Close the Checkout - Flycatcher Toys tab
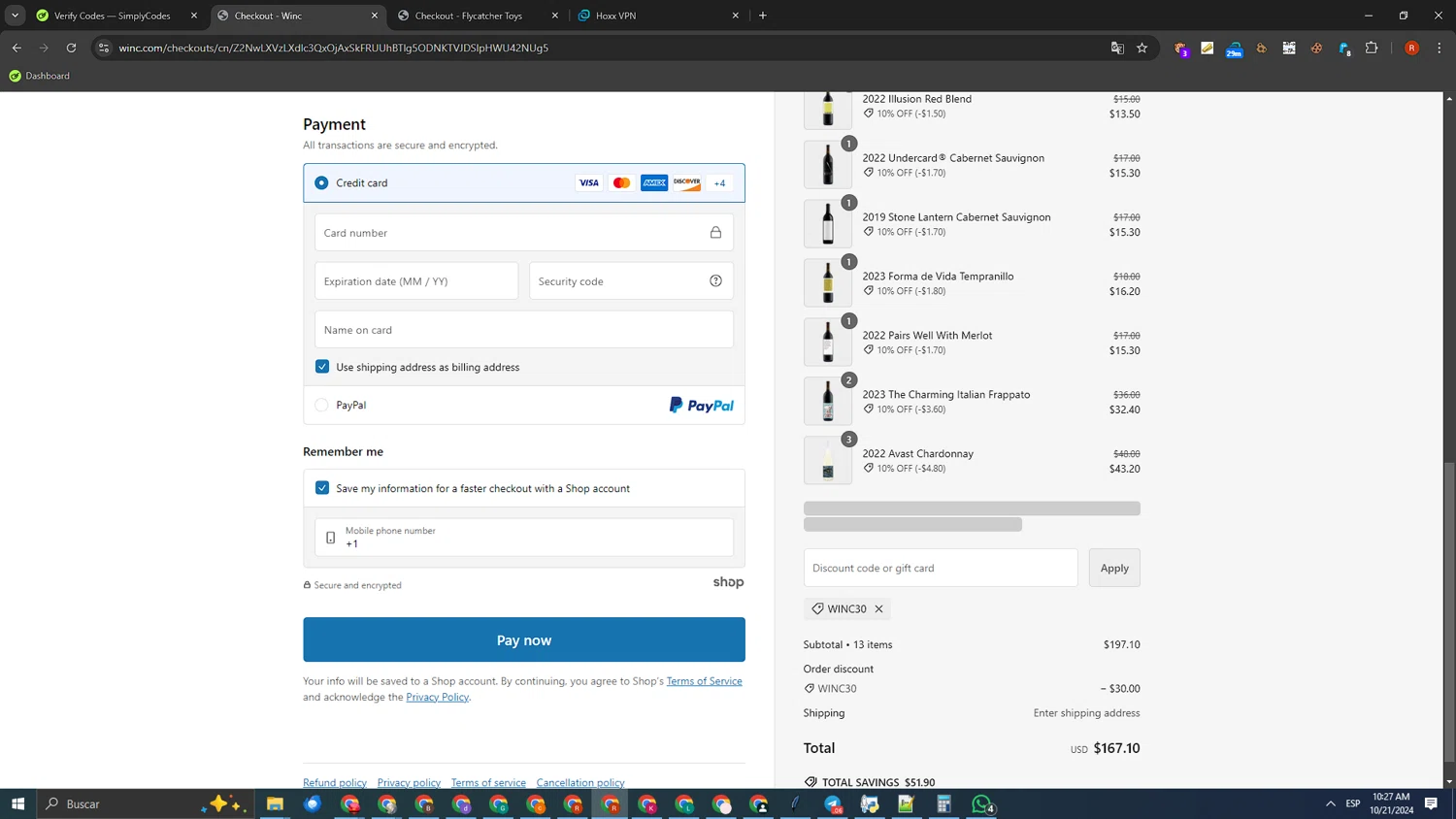Viewport: 1456px width, 819px height. (x=555, y=16)
